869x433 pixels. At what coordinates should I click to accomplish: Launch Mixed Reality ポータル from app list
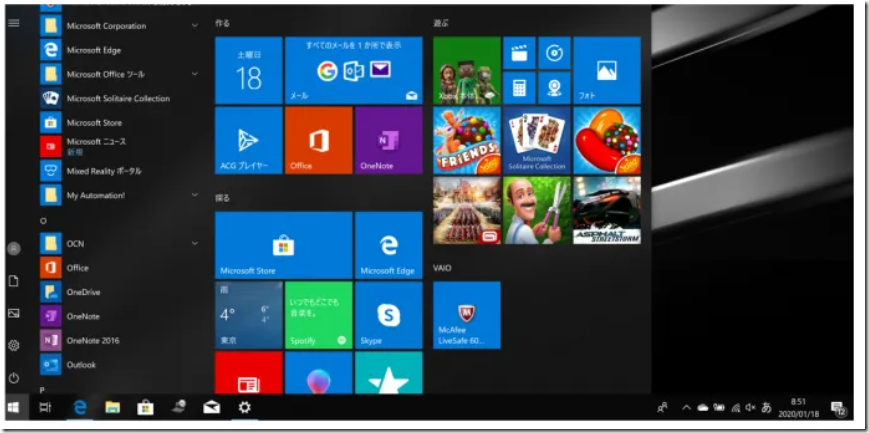120,171
